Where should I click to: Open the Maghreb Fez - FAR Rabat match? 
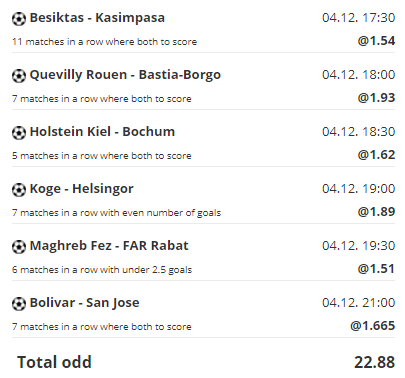[x=109, y=246]
